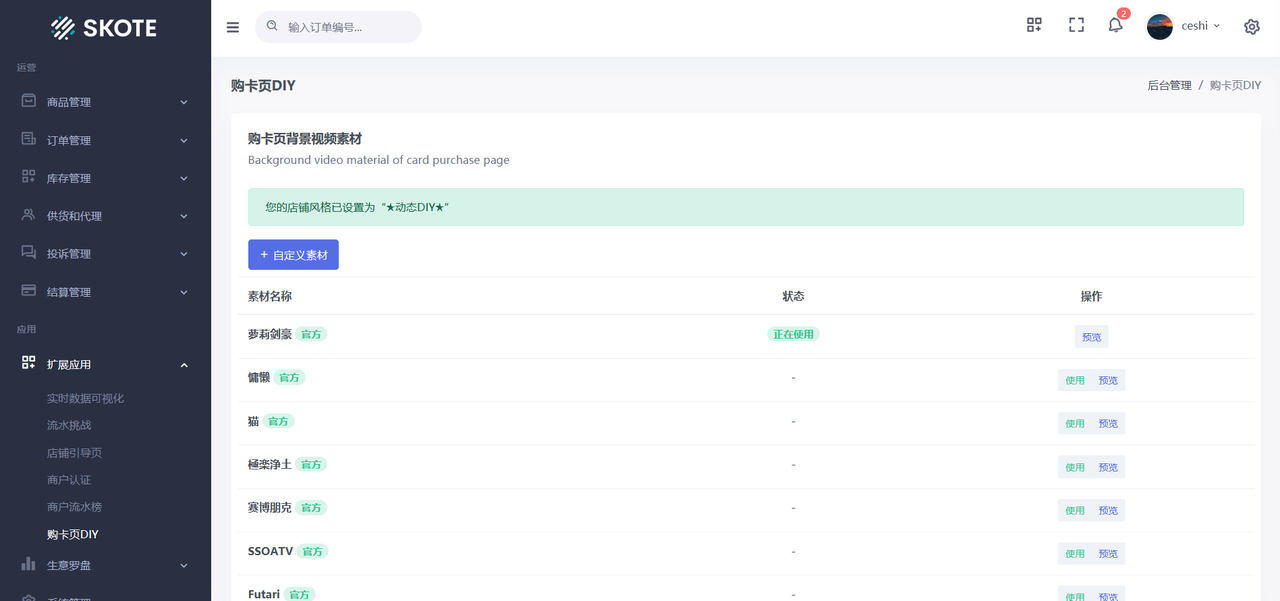Click the SKOTE logo
This screenshot has width=1280, height=601.
click(x=104, y=28)
